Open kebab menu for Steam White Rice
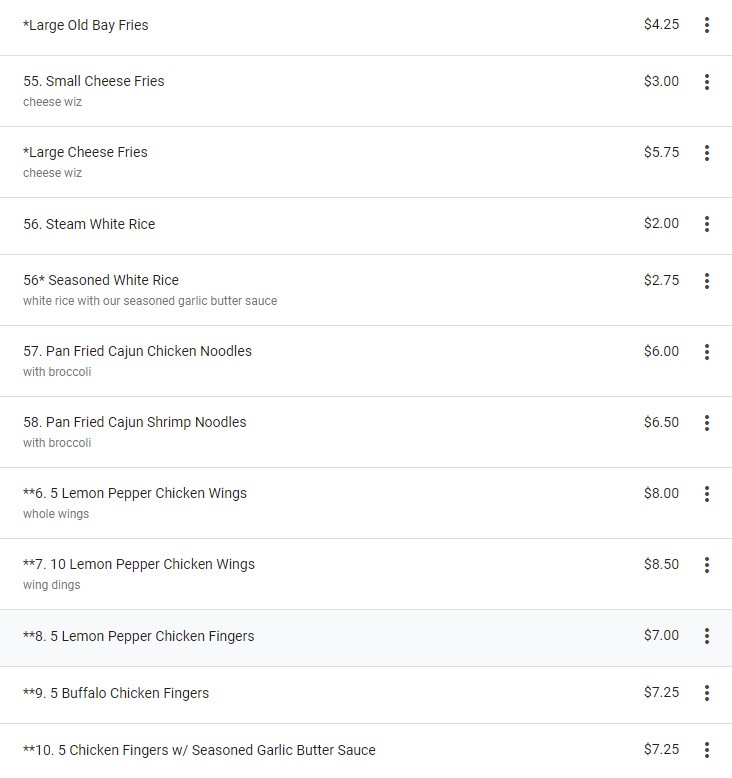This screenshot has height=778, width=732. [706, 224]
